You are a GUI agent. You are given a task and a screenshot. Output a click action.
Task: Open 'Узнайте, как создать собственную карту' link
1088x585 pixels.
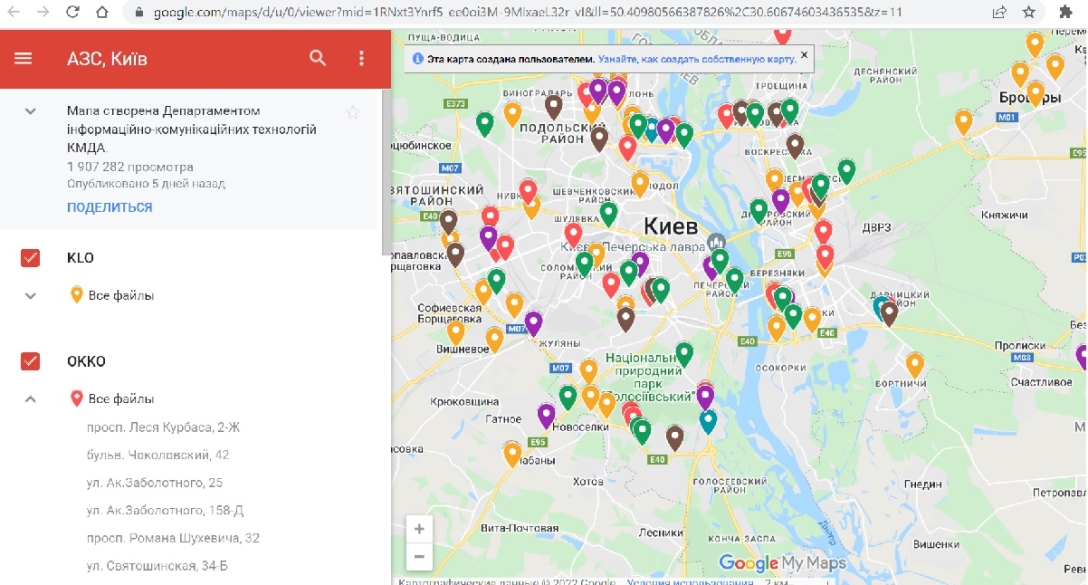point(697,60)
